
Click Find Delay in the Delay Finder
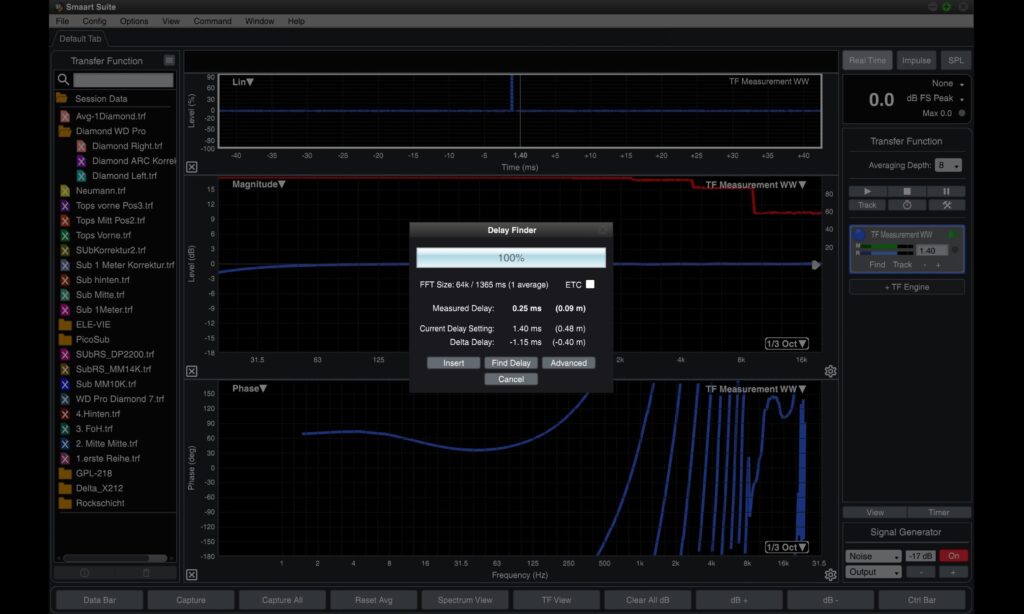tap(511, 363)
